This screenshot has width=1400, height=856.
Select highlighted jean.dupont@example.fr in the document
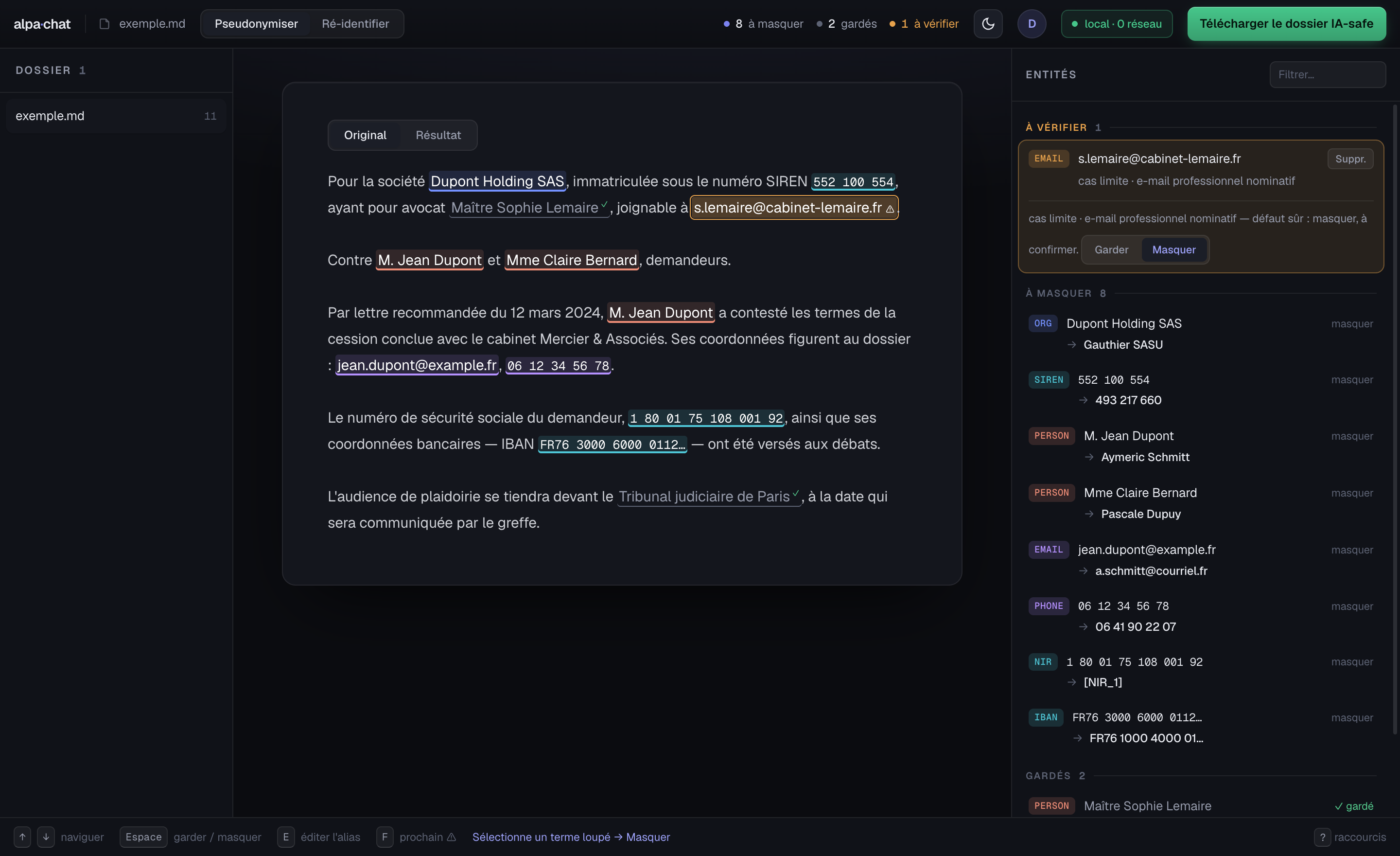417,365
